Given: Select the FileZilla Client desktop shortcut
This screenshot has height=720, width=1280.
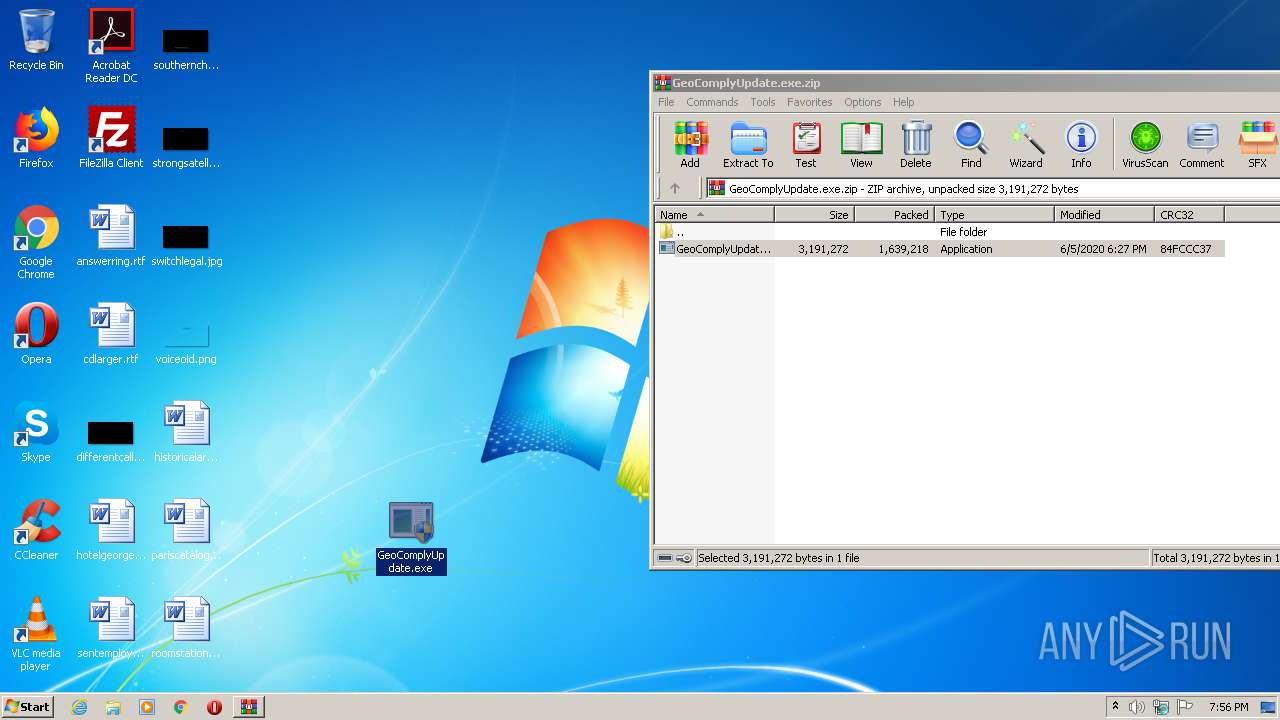Looking at the screenshot, I should click(x=111, y=138).
